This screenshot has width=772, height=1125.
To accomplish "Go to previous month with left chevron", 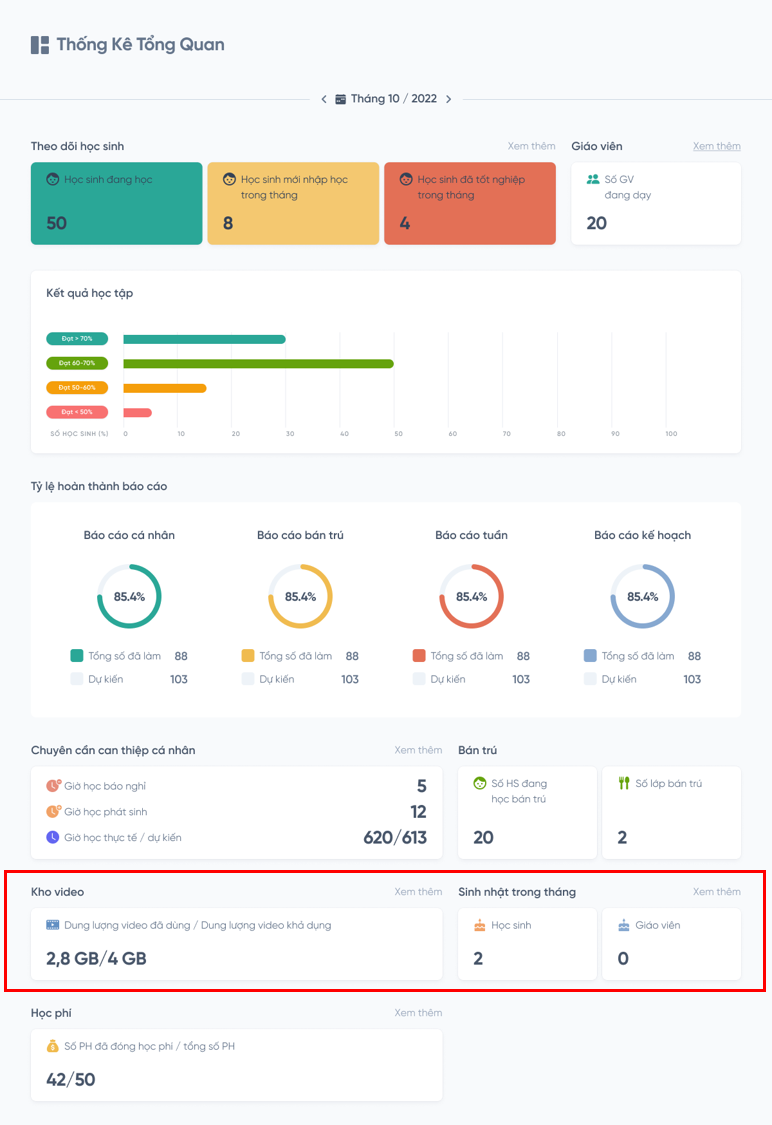I will click(324, 99).
